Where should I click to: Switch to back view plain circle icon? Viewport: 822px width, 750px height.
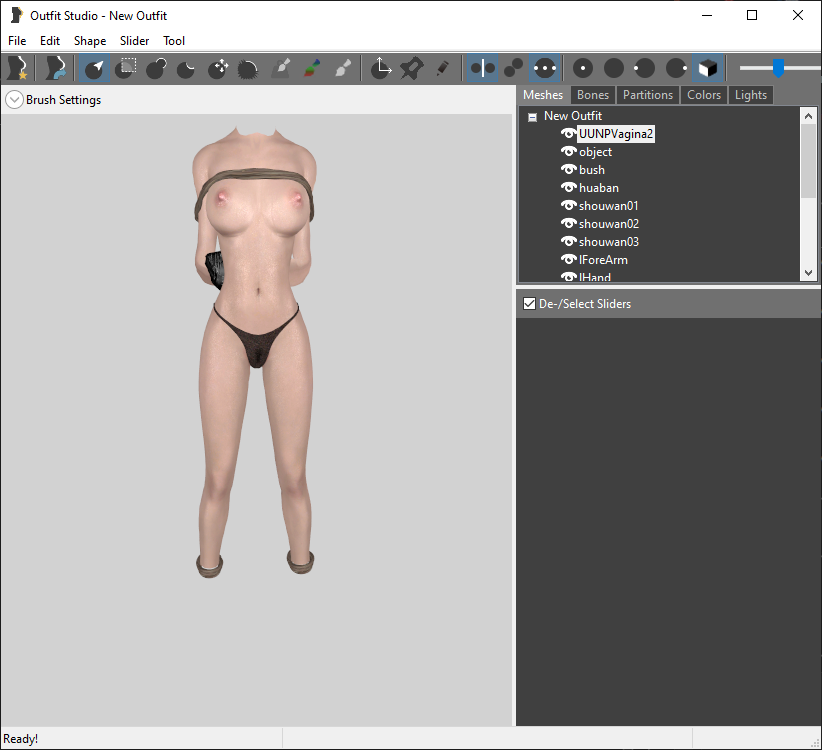(614, 68)
